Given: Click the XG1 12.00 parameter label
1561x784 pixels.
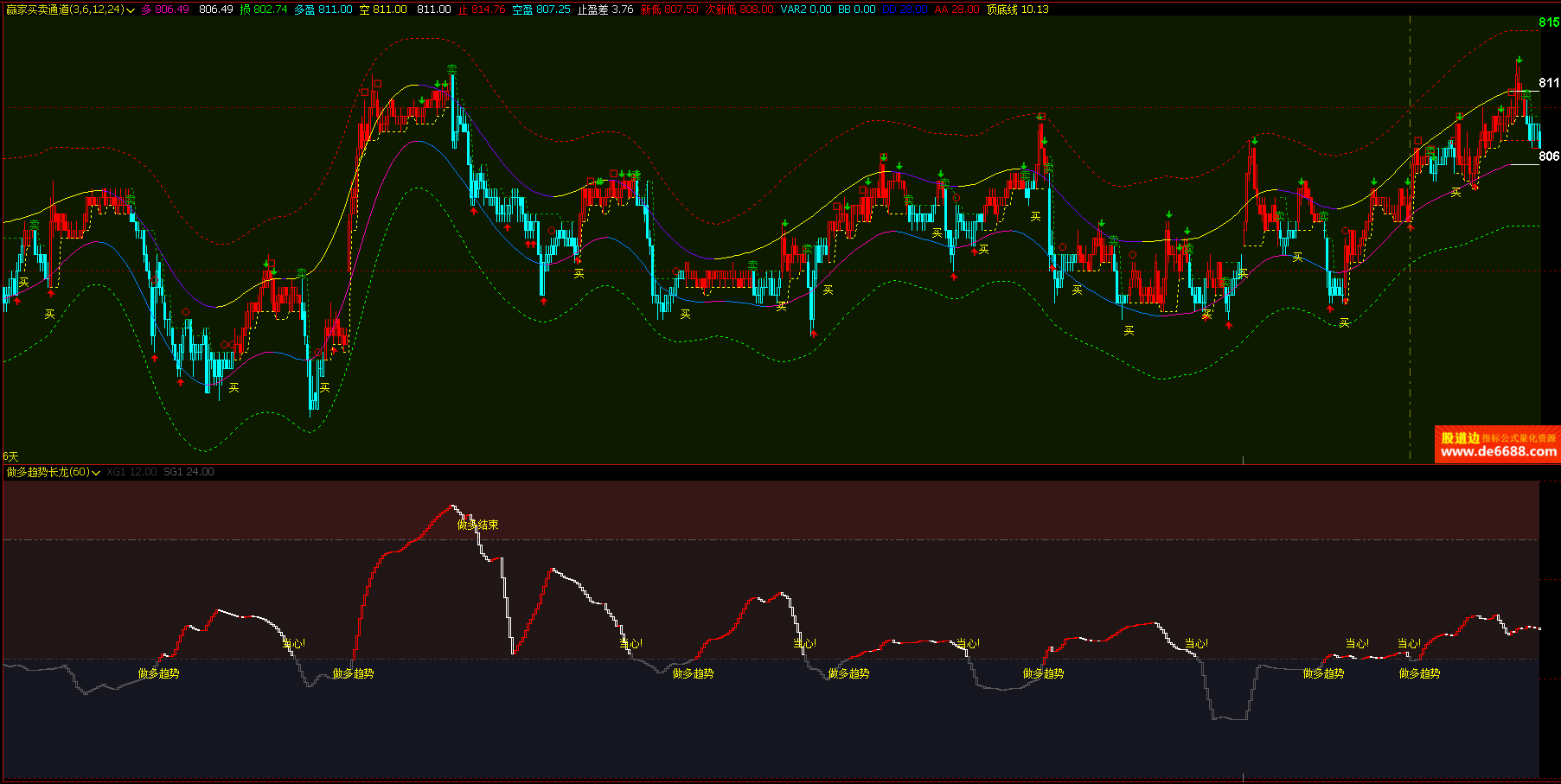Looking at the screenshot, I should coord(132,472).
